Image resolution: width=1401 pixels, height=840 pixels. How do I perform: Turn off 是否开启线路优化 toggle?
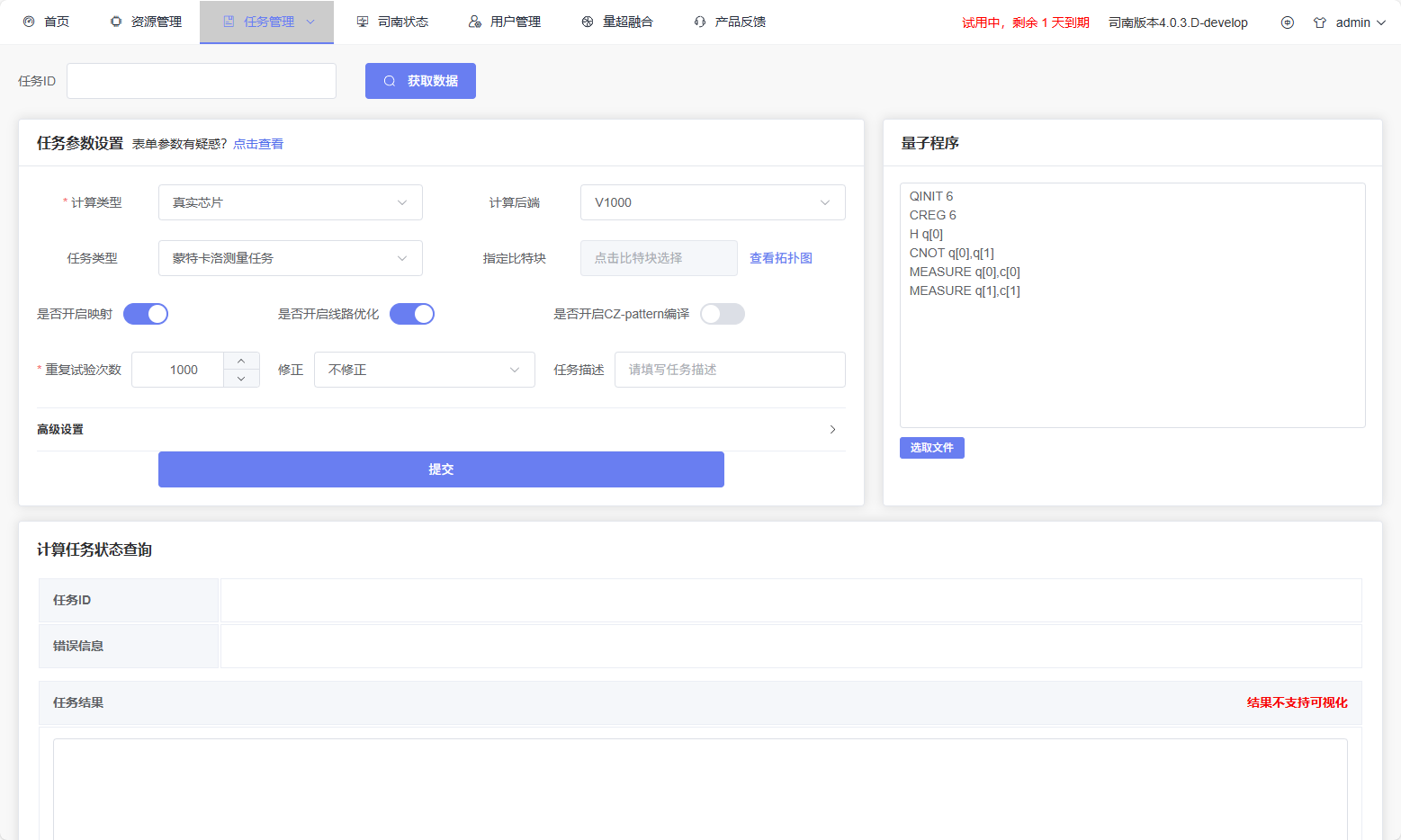tap(412, 314)
